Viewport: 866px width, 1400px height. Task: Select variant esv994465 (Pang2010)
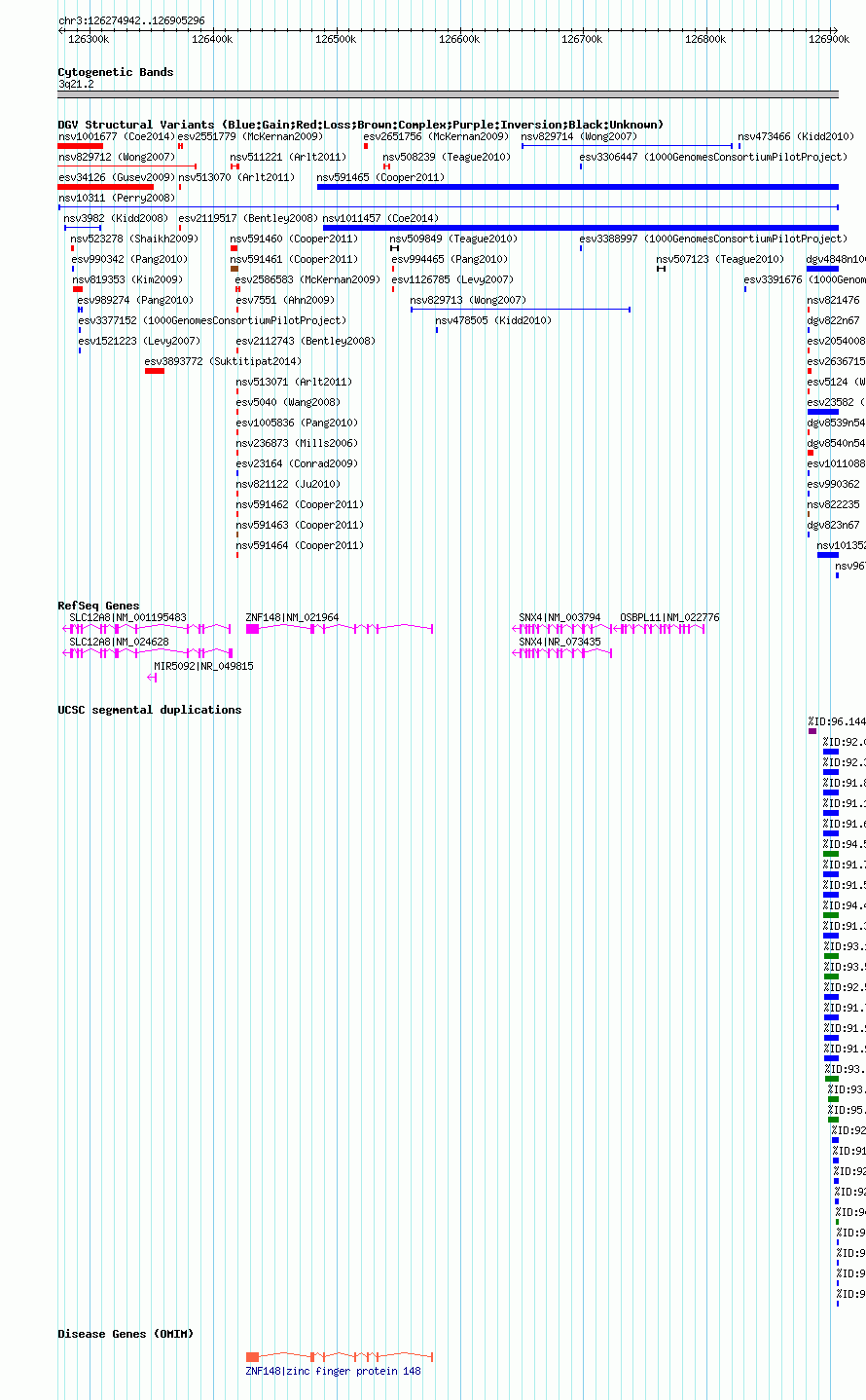coord(449,259)
